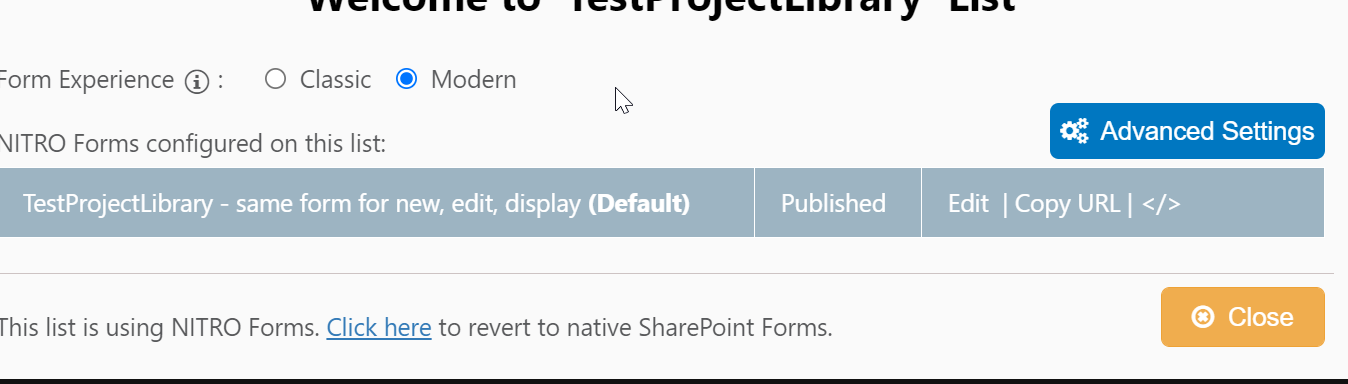
Task: Select the TestProjectLibrary form name row
Action: [377, 203]
